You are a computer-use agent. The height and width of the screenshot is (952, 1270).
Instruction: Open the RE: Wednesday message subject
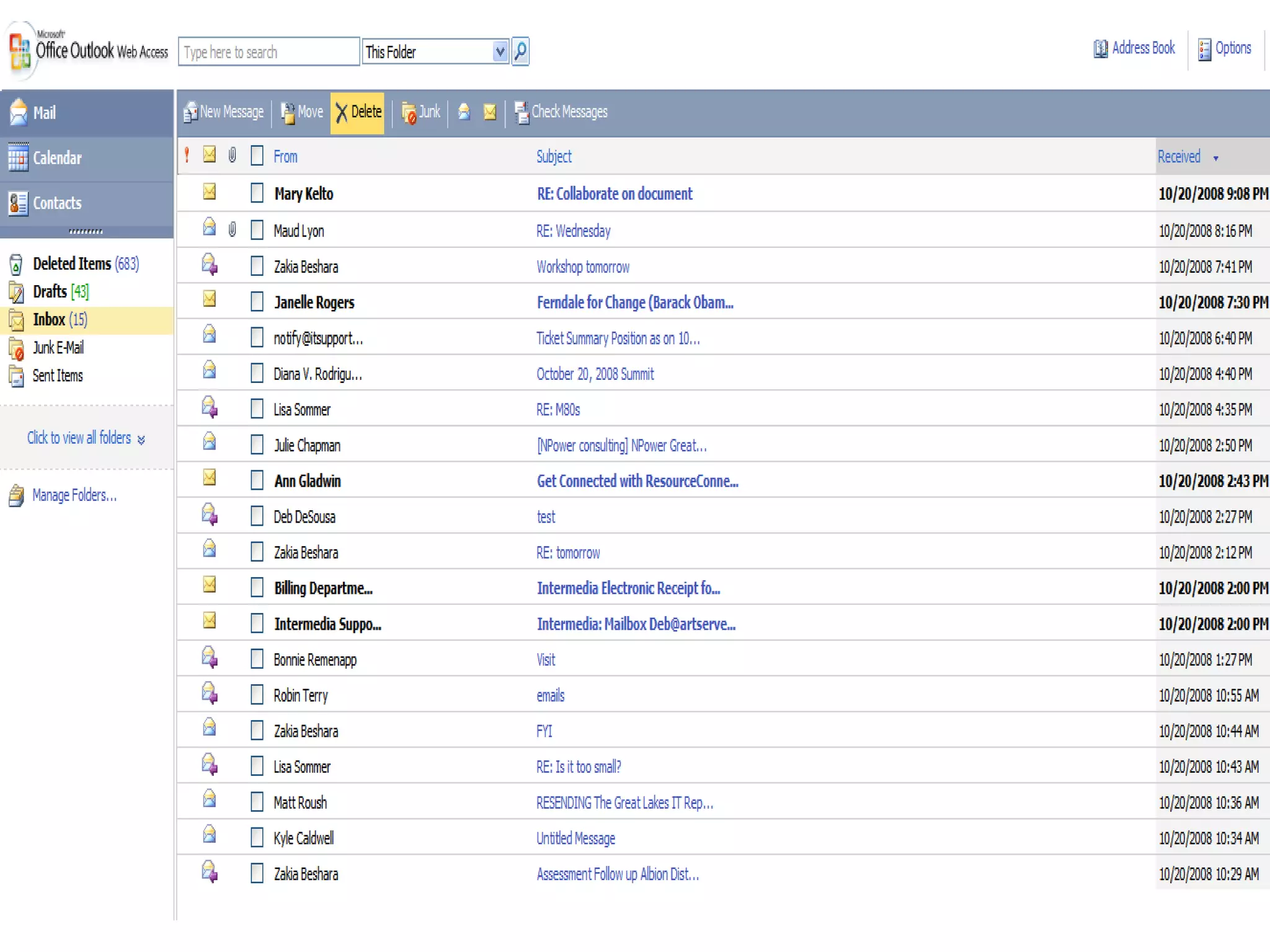tap(573, 231)
